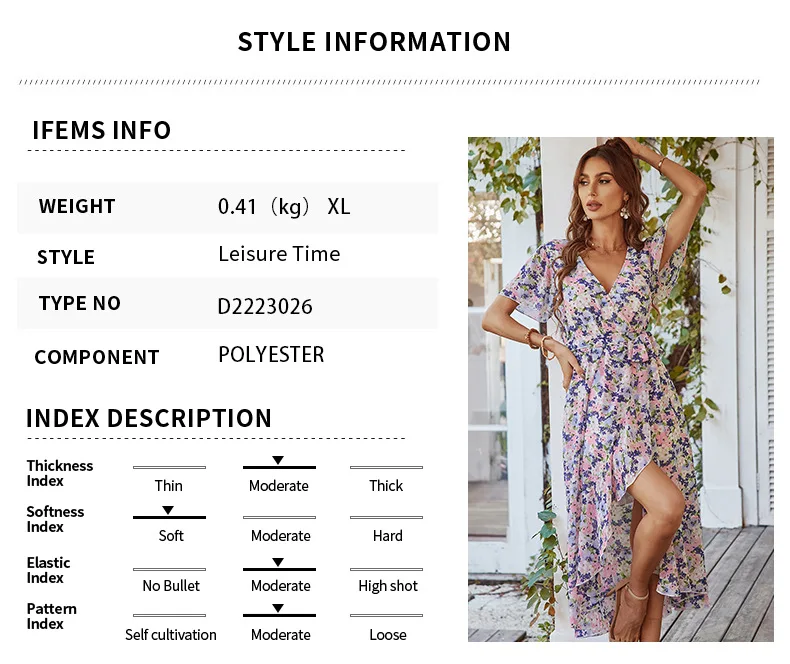Click the Pattern Index Moderate marker triangle
The height and width of the screenshot is (664, 790).
[278, 608]
